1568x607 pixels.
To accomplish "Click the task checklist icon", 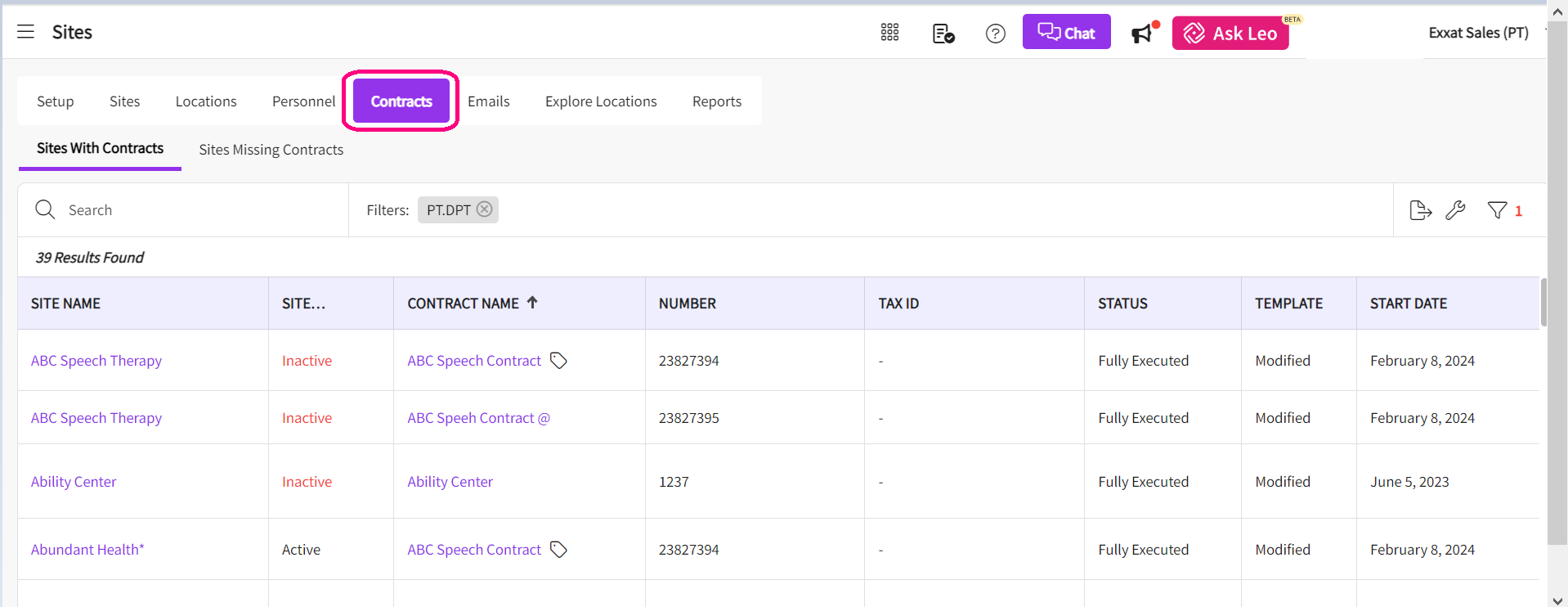I will [x=943, y=34].
